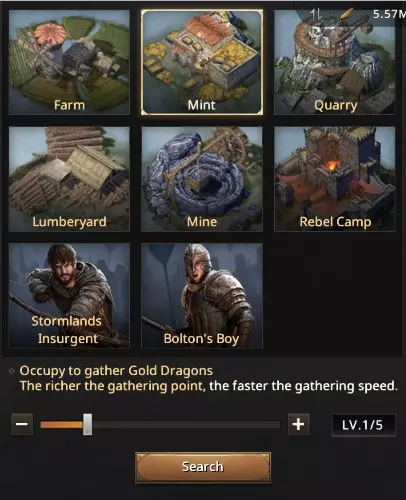The height and width of the screenshot is (500, 406).
Task: Click the unfilled part of level slider track
Action: click(186, 425)
